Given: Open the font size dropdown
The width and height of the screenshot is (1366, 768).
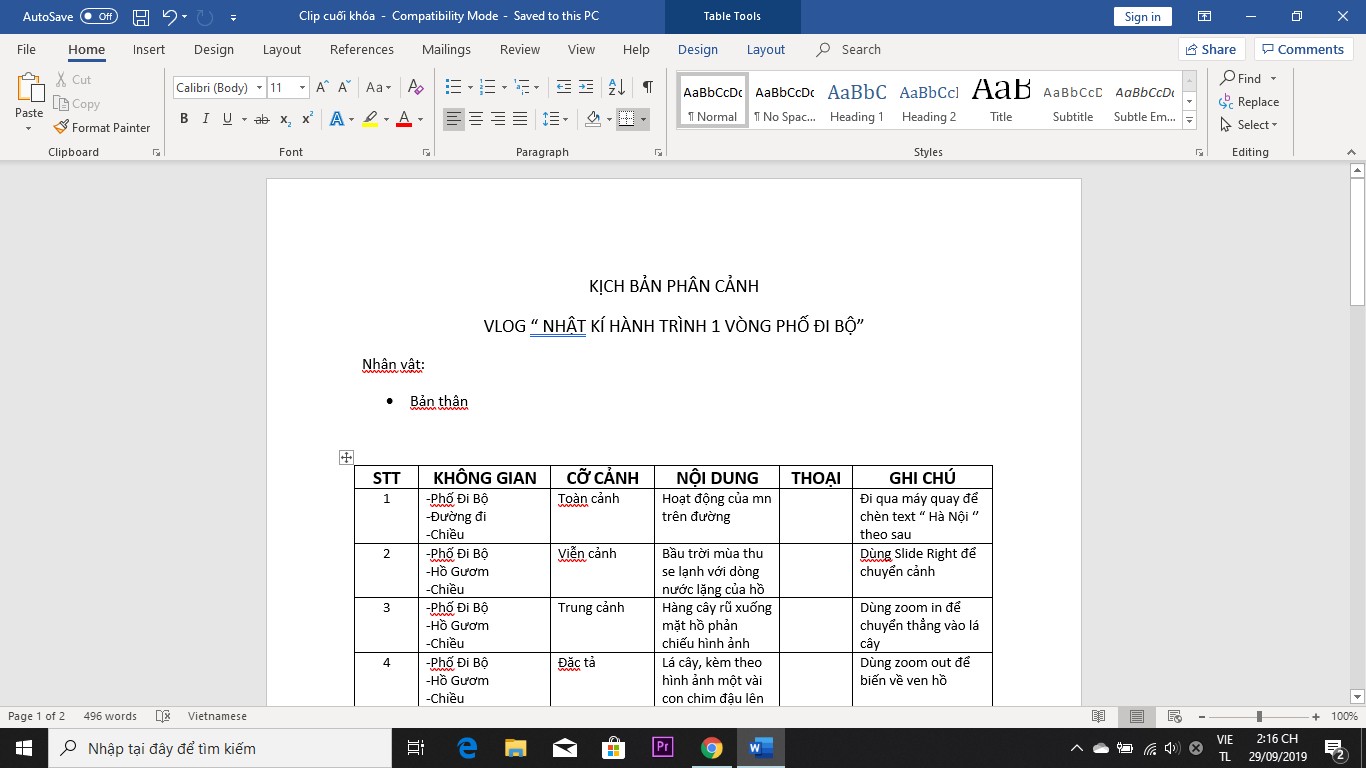Looking at the screenshot, I should point(302,88).
